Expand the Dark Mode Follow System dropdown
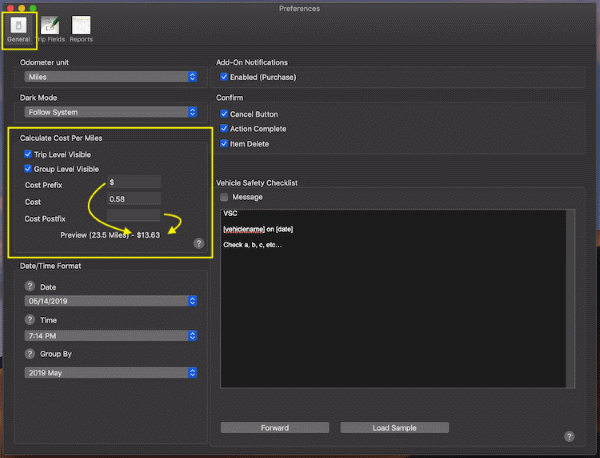This screenshot has width=600, height=458. (x=110, y=112)
